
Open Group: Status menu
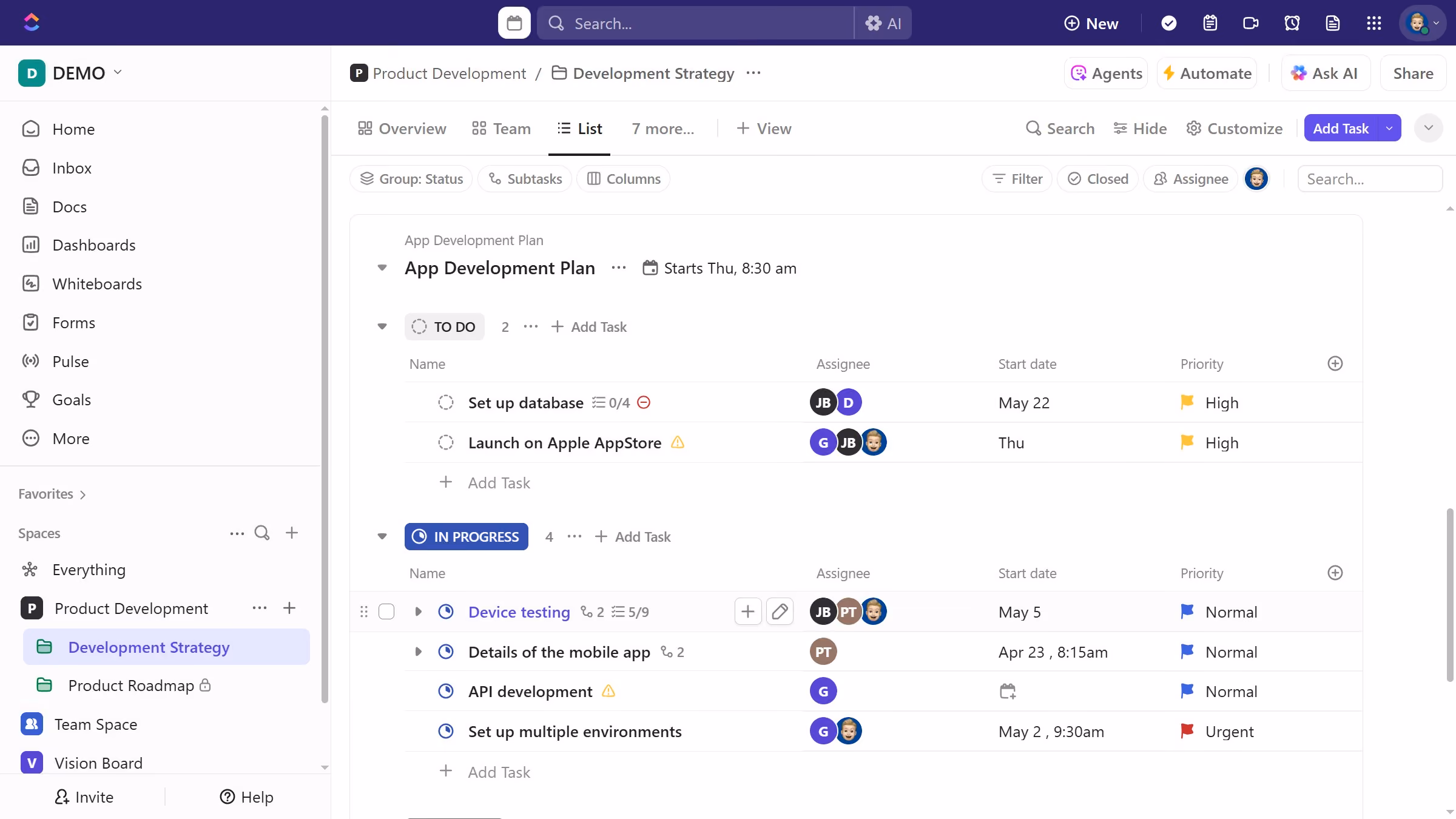[411, 179]
